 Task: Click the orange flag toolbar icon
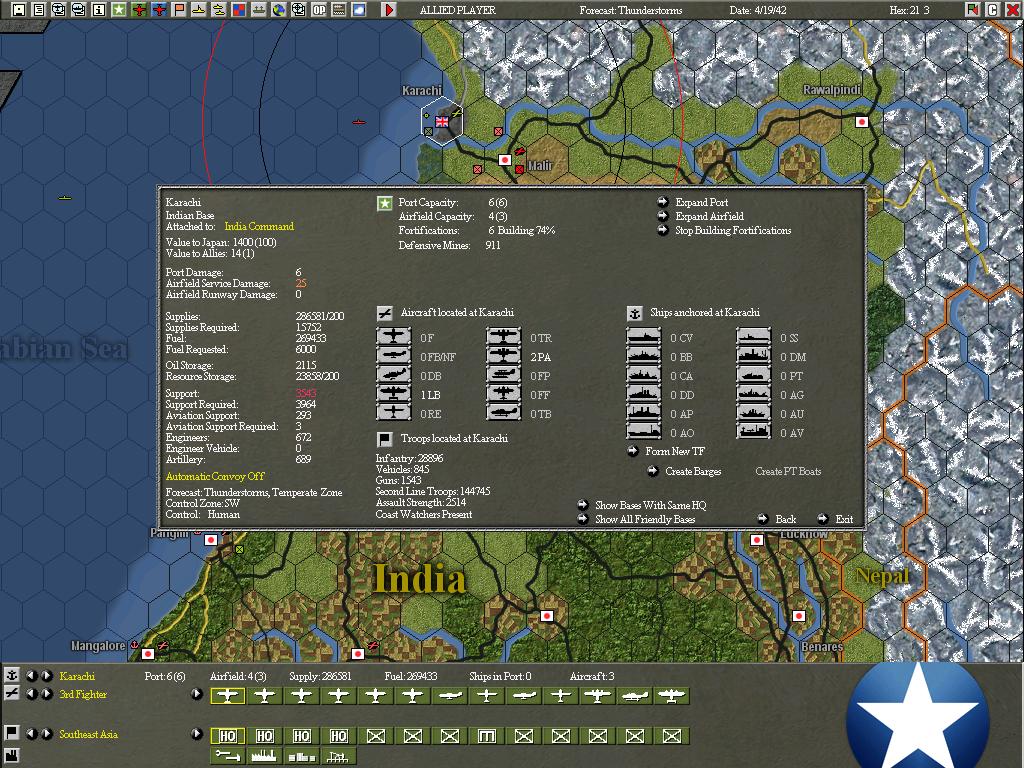click(178, 9)
